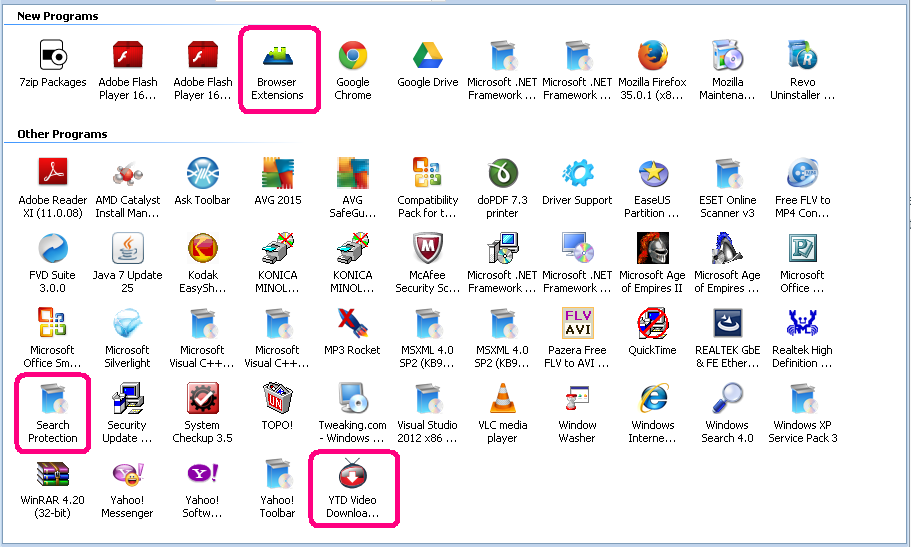The height and width of the screenshot is (547, 911).
Task: Select the 7zip Packages program icon
Action: click(53, 55)
